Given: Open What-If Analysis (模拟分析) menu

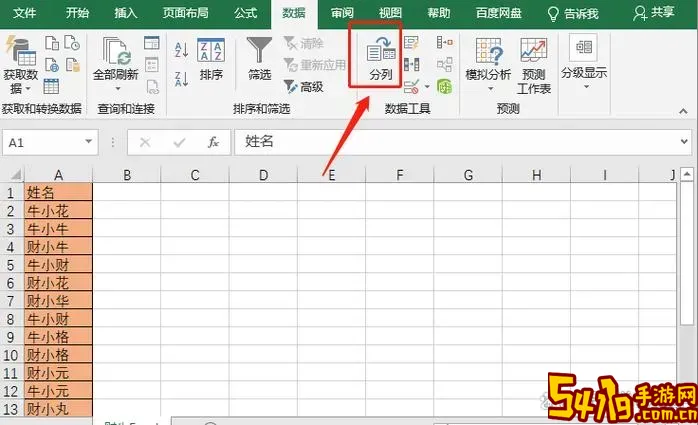Looking at the screenshot, I should point(488,65).
